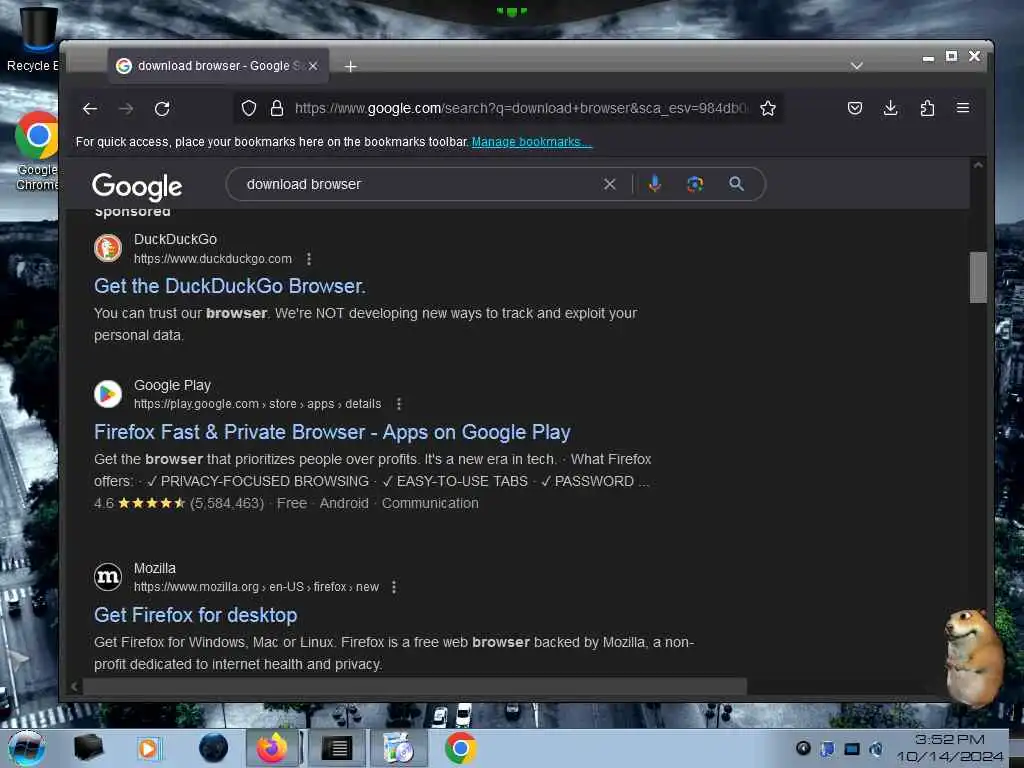Click the DuckDuckGo site name
Screen dimensions: 1024x768
point(176,240)
